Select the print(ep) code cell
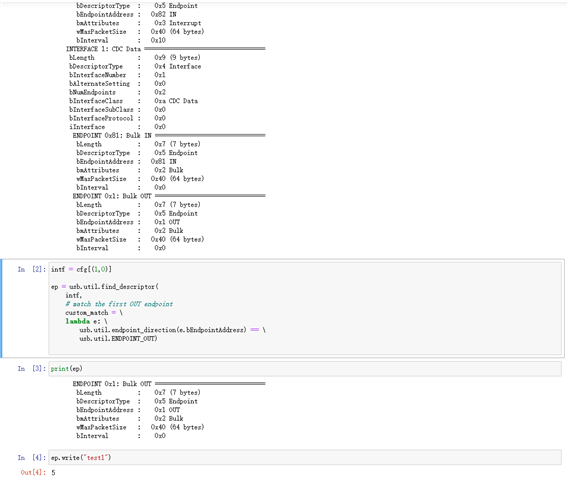 pyautogui.click(x=305, y=369)
